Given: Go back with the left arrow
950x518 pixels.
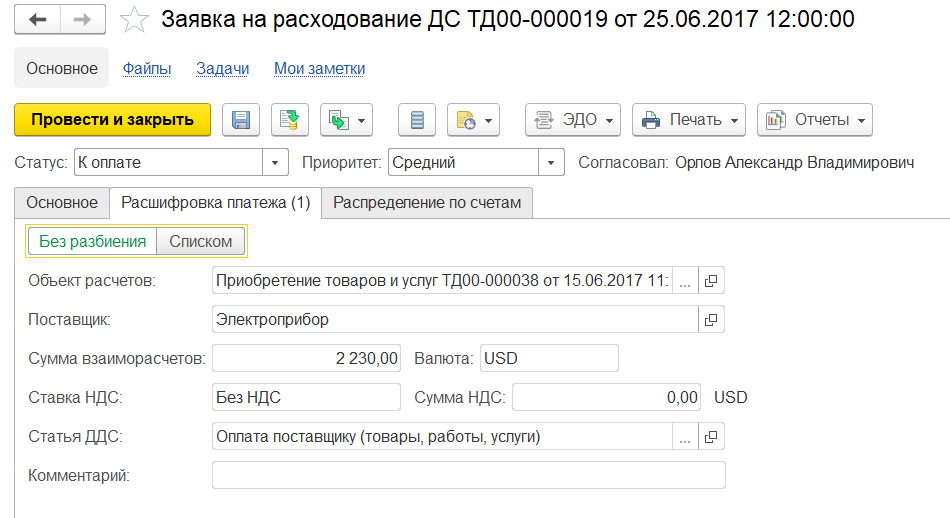Looking at the screenshot, I should pos(38,19).
